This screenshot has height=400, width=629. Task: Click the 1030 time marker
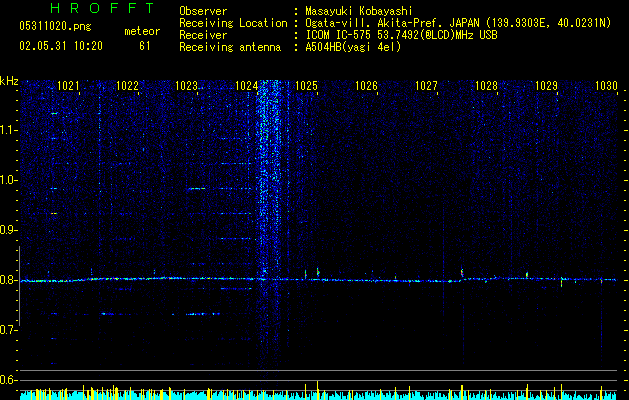(x=606, y=86)
